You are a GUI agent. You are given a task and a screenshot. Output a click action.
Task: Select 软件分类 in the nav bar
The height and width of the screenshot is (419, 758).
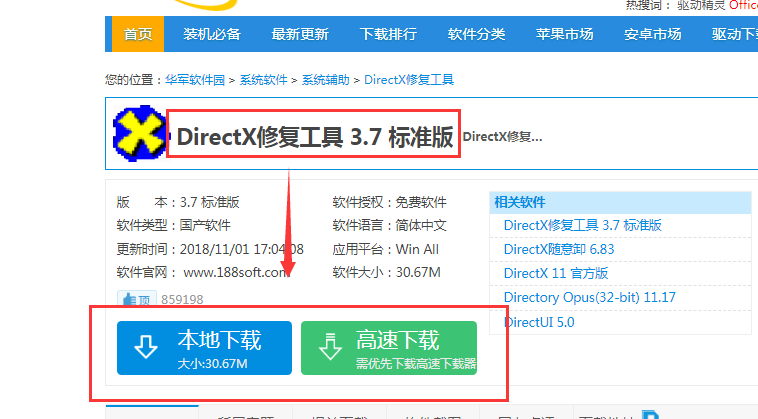(x=476, y=34)
